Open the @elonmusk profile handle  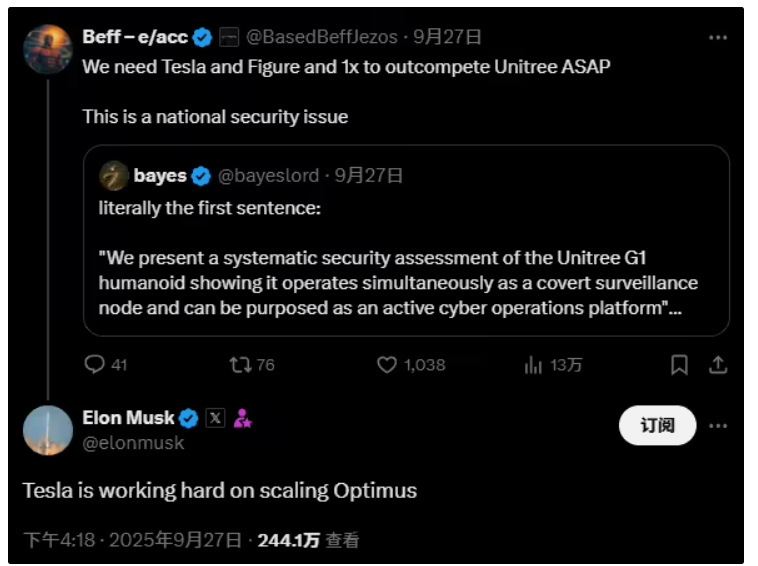coord(133,442)
